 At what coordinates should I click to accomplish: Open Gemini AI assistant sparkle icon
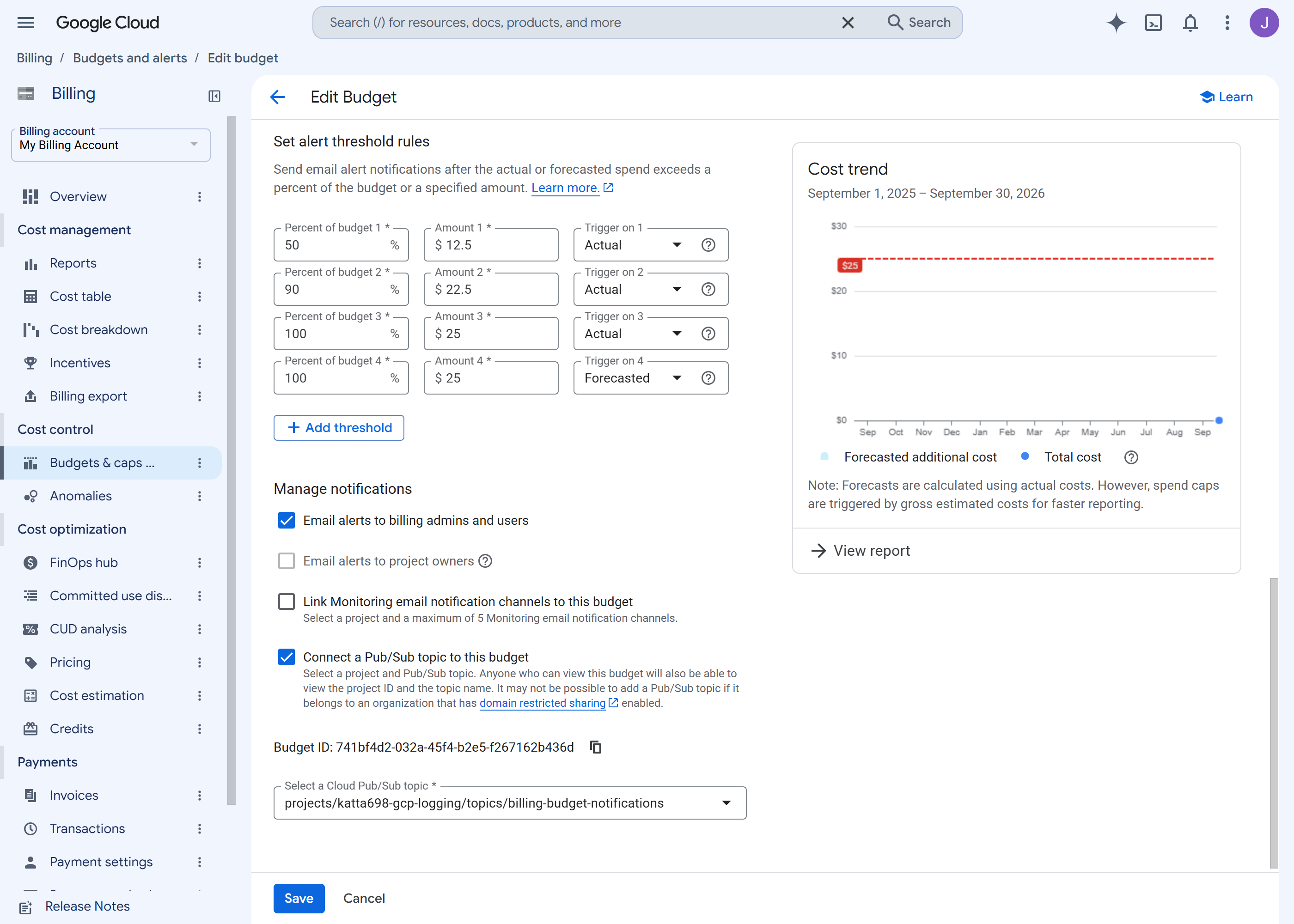pyautogui.click(x=1116, y=23)
